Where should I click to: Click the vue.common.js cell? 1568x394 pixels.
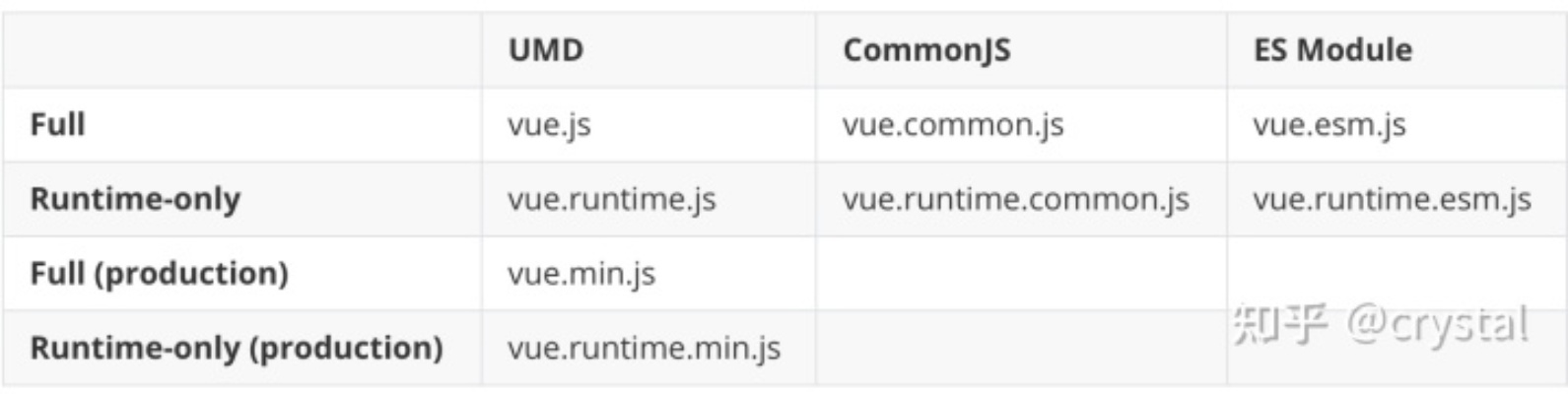(953, 125)
